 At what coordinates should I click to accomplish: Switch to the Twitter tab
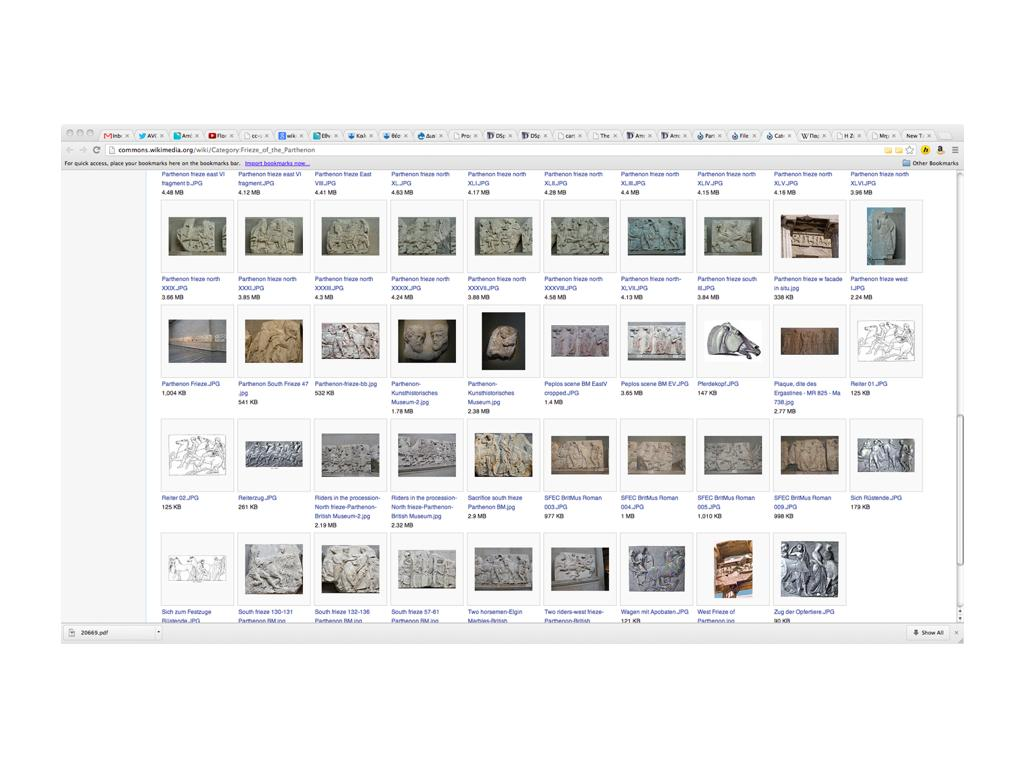coord(150,136)
